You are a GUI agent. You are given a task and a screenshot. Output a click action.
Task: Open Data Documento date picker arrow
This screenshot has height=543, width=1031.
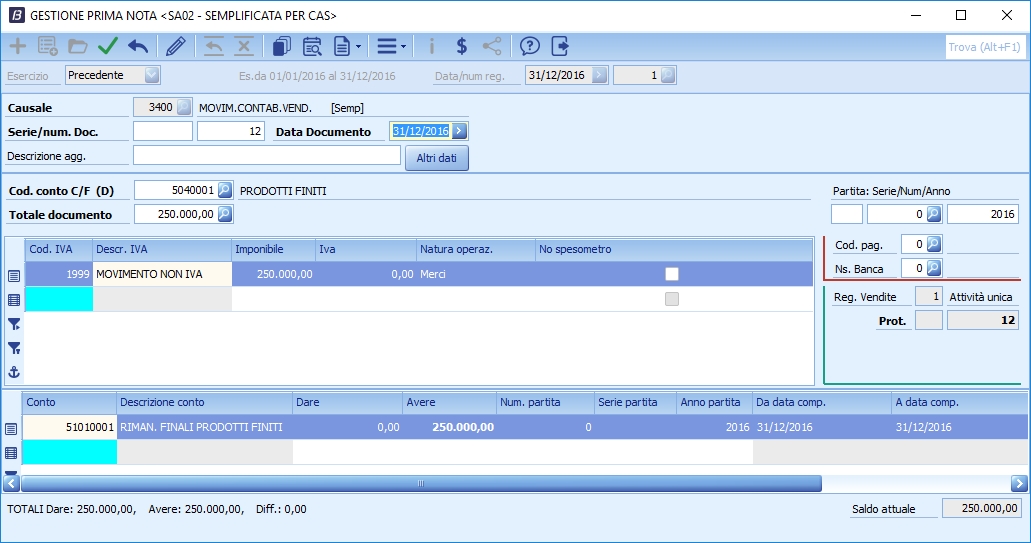pos(459,131)
